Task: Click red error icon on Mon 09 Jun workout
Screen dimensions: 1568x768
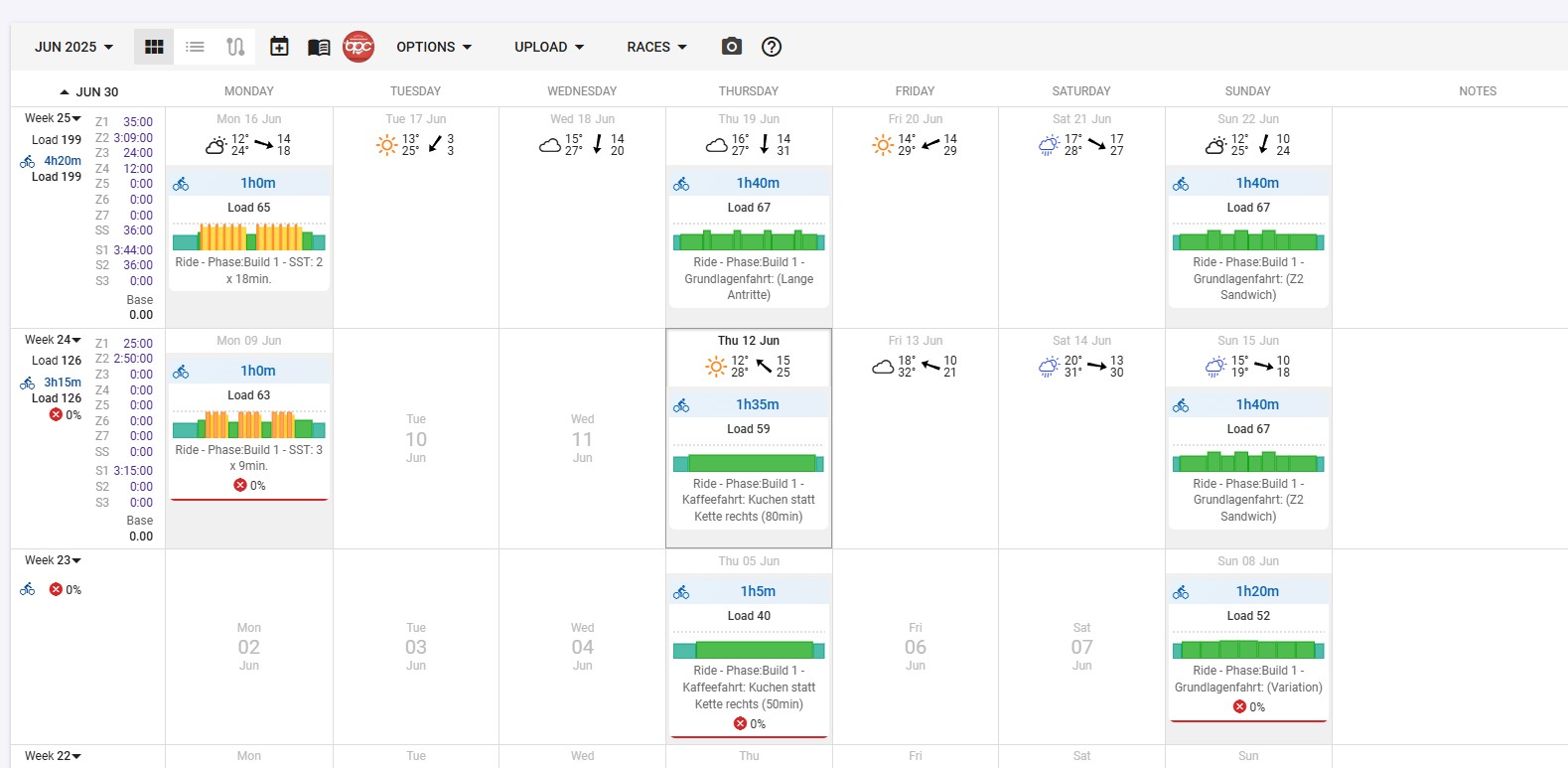Action: point(240,486)
